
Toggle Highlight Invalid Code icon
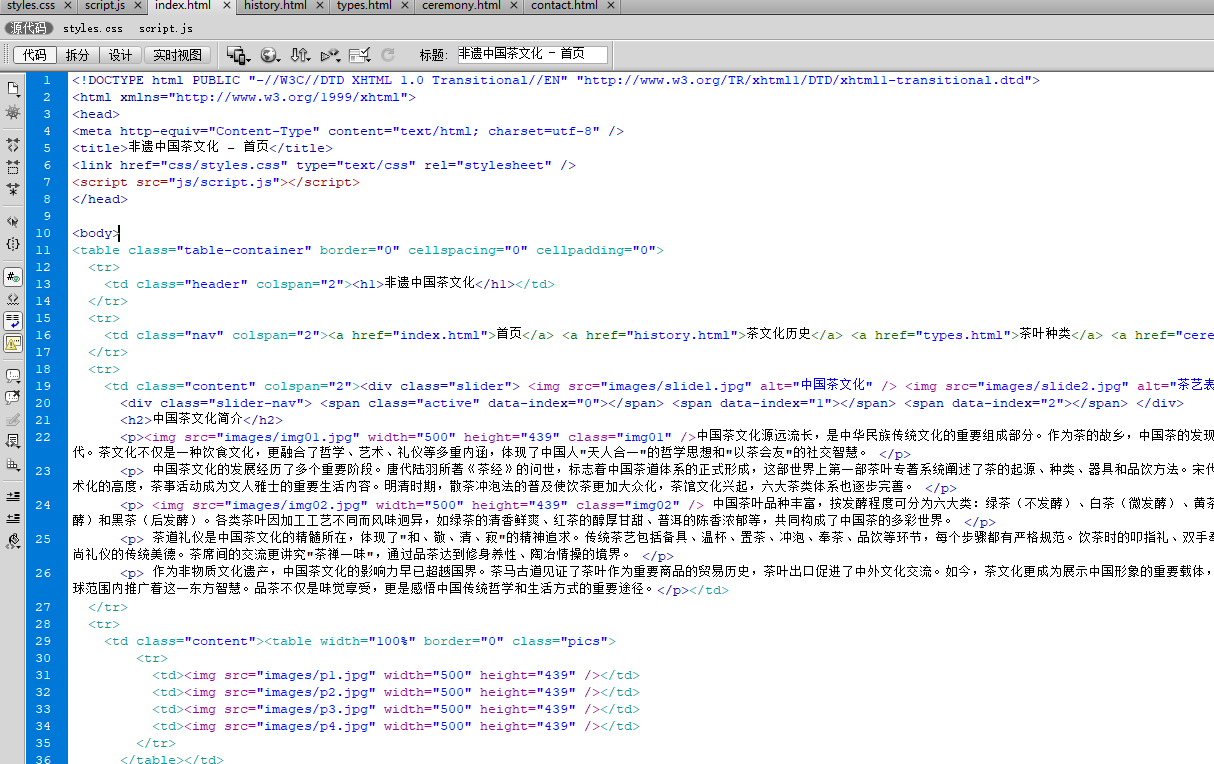coord(13,299)
